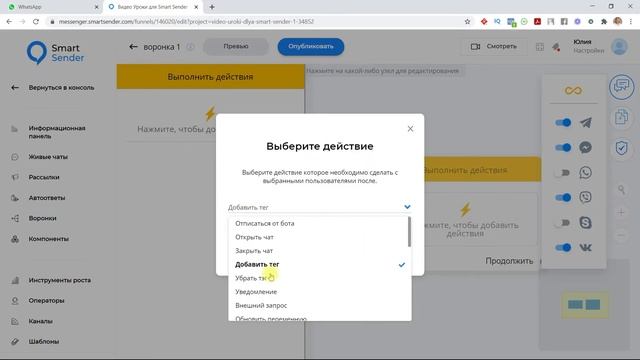Viewport: 640px width, 360px height.
Task: Click the copy documents round icon
Action: click(621, 117)
